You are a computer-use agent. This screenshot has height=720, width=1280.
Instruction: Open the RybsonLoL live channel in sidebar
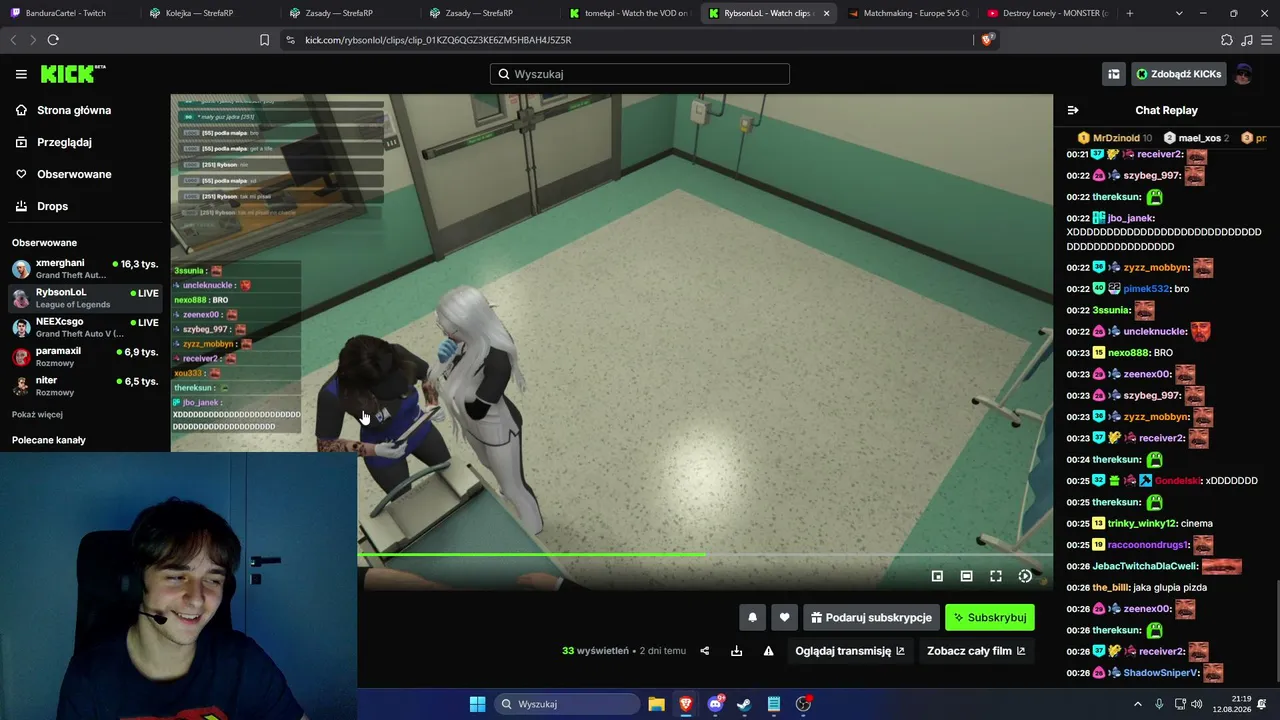tap(85, 298)
